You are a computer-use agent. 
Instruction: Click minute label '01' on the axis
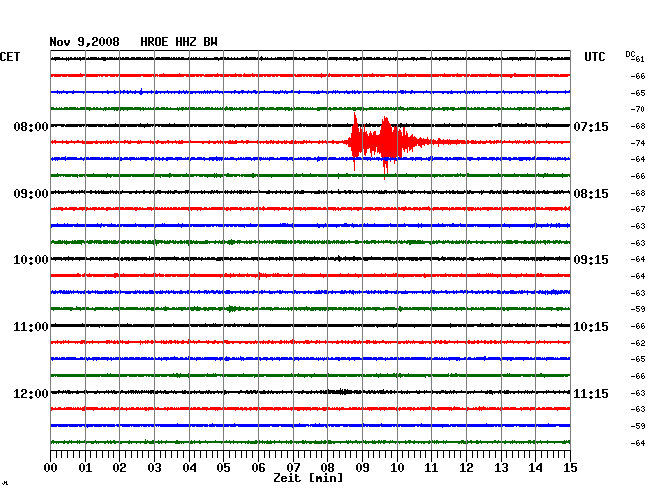pos(85,468)
